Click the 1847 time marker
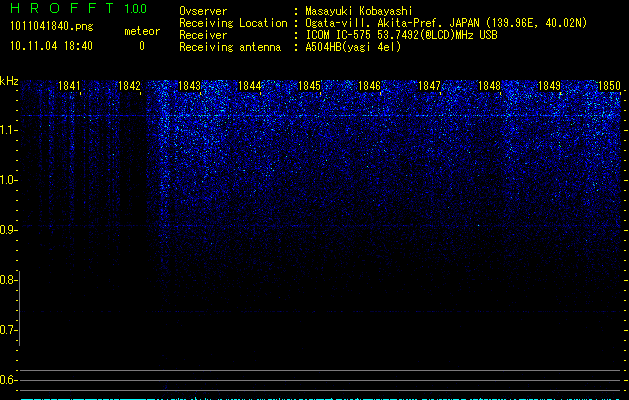This screenshot has height=400, width=629. pyautogui.click(x=429, y=86)
